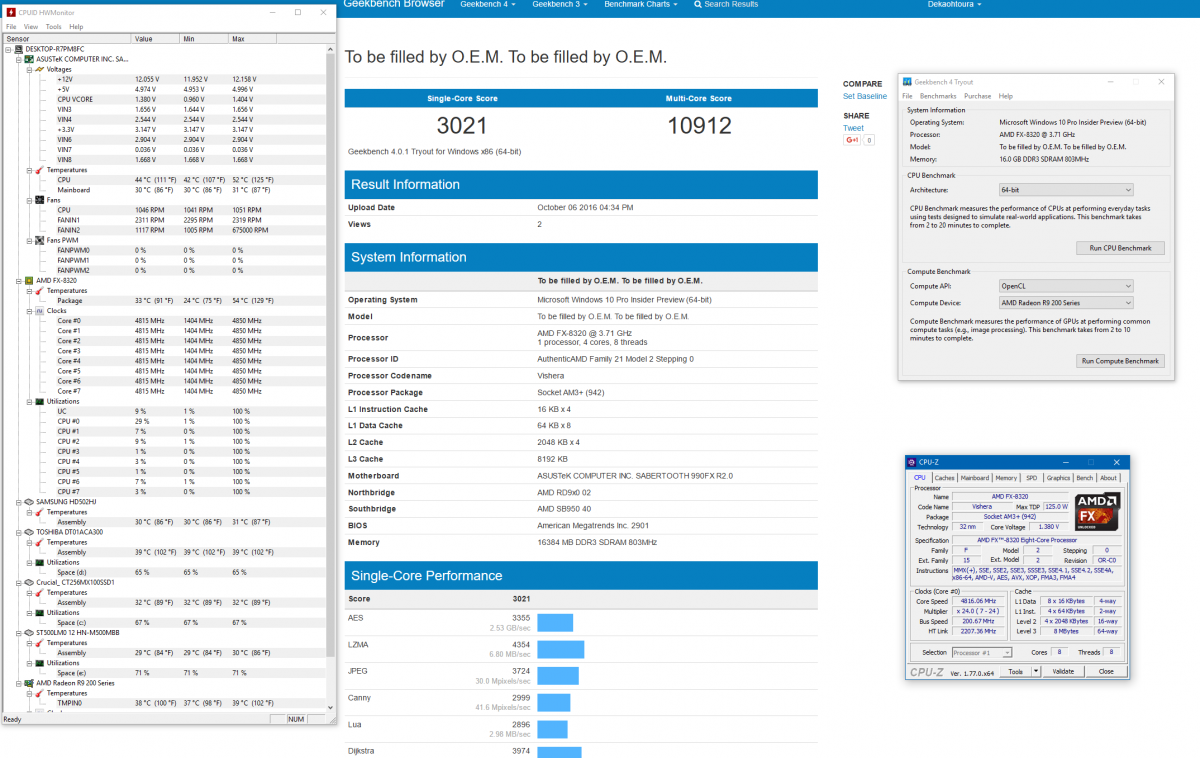This screenshot has width=1200, height=758.
Task: Switch to the Caches tab in CPU-Z
Action: click(944, 478)
